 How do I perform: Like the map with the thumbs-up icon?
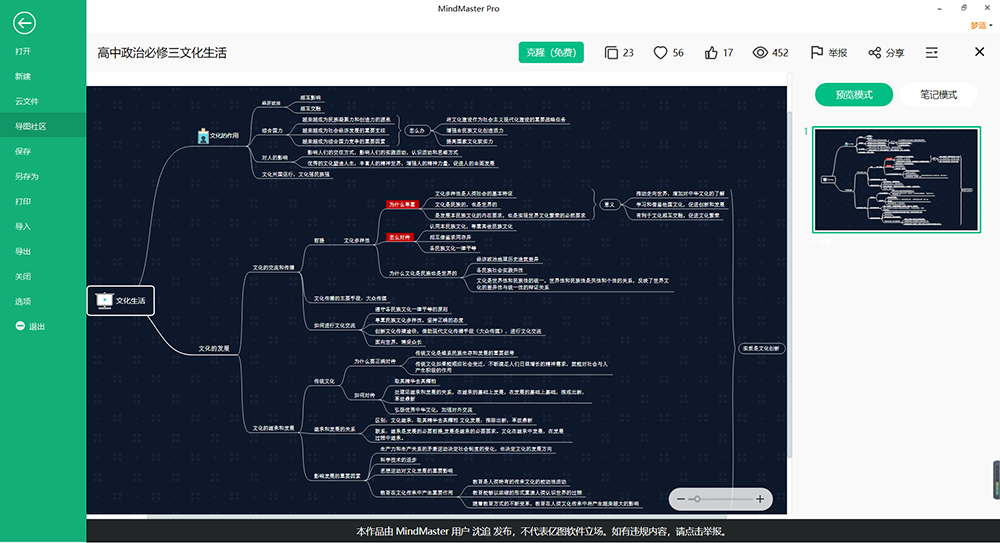coord(711,53)
